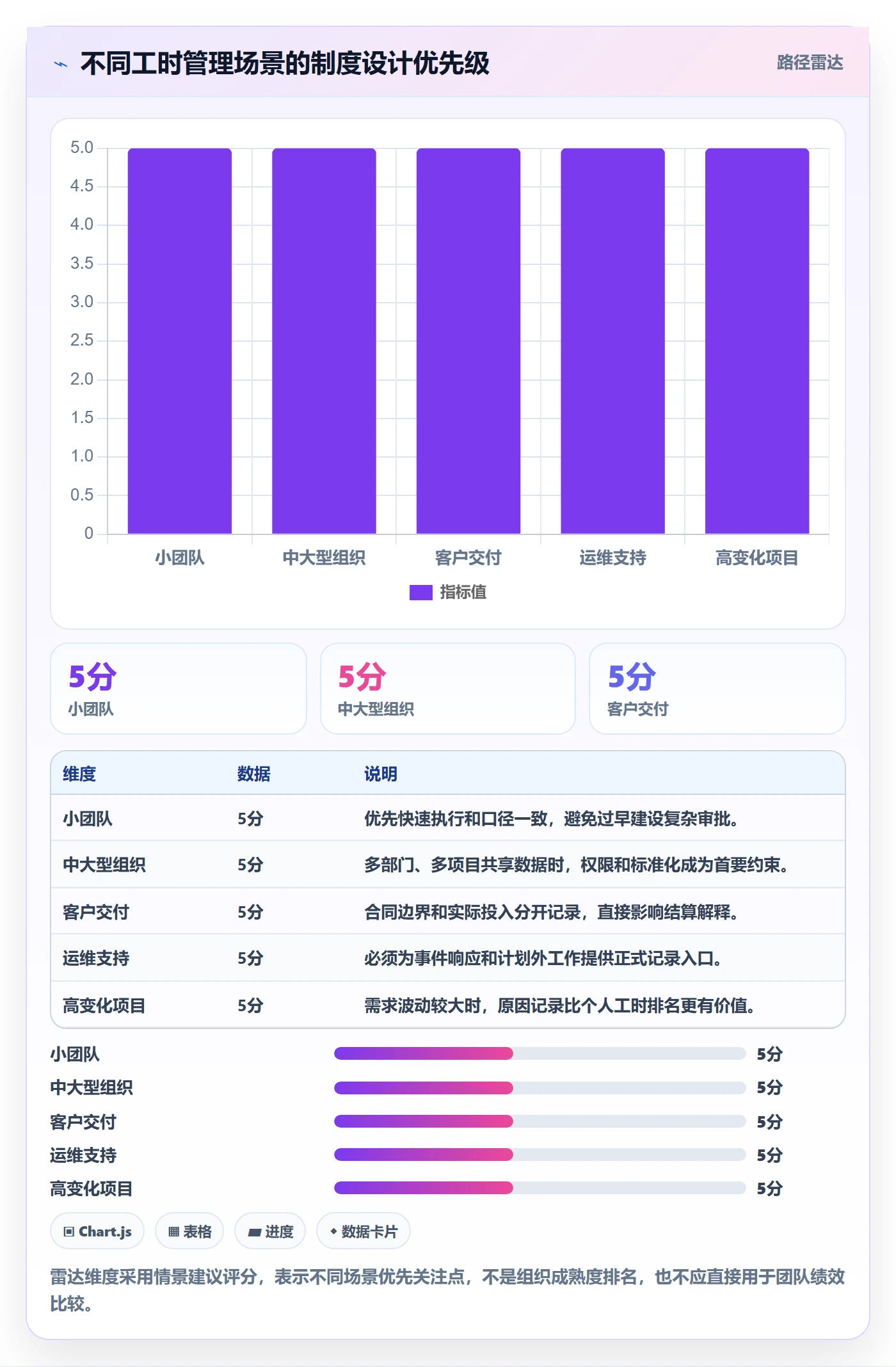Screen dimensions: 896x1367
Task: Click the 表格 tag chip
Action: [189, 1231]
